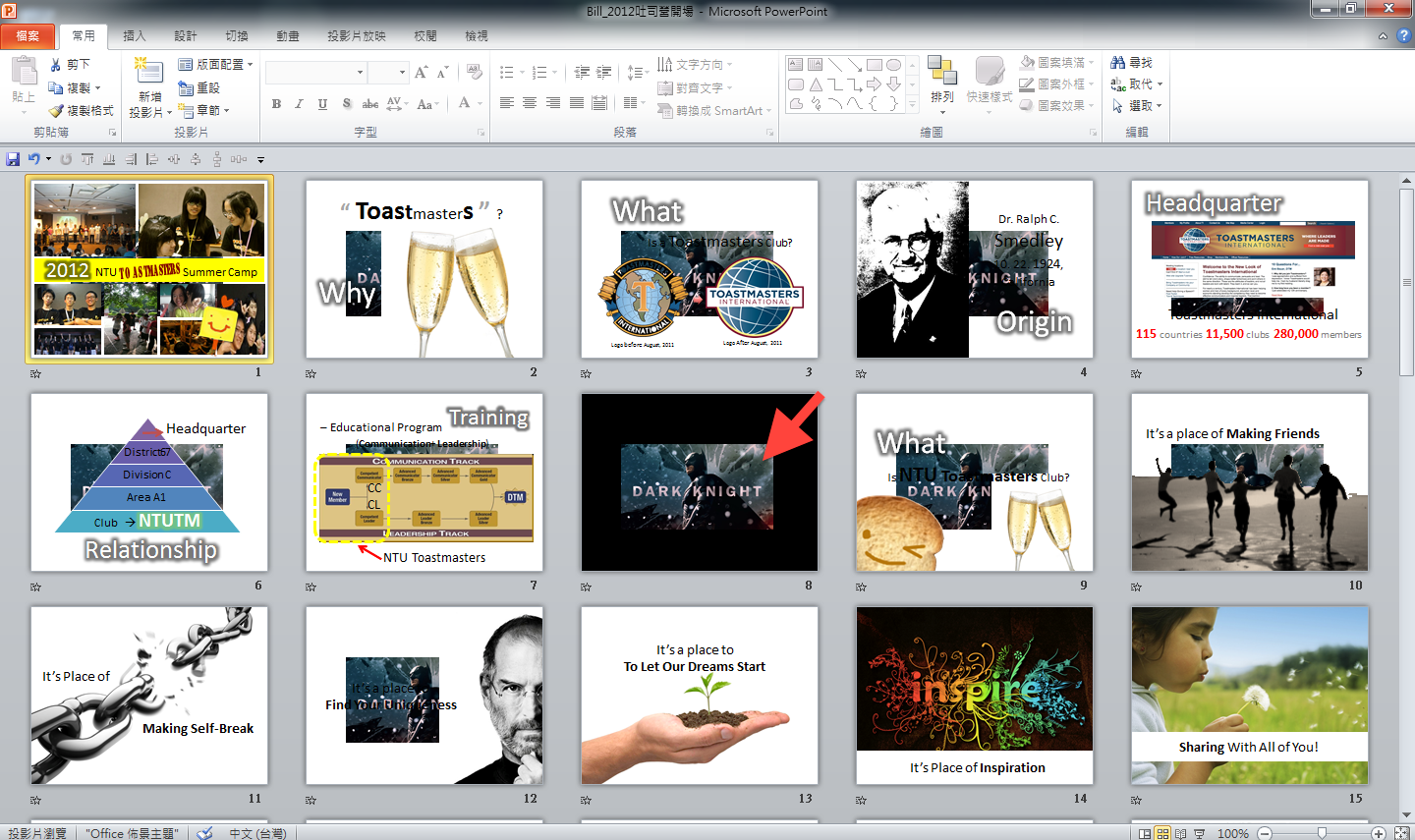Select slide 14 Inspire thumbnail
The image size is (1415, 840).
click(x=975, y=696)
